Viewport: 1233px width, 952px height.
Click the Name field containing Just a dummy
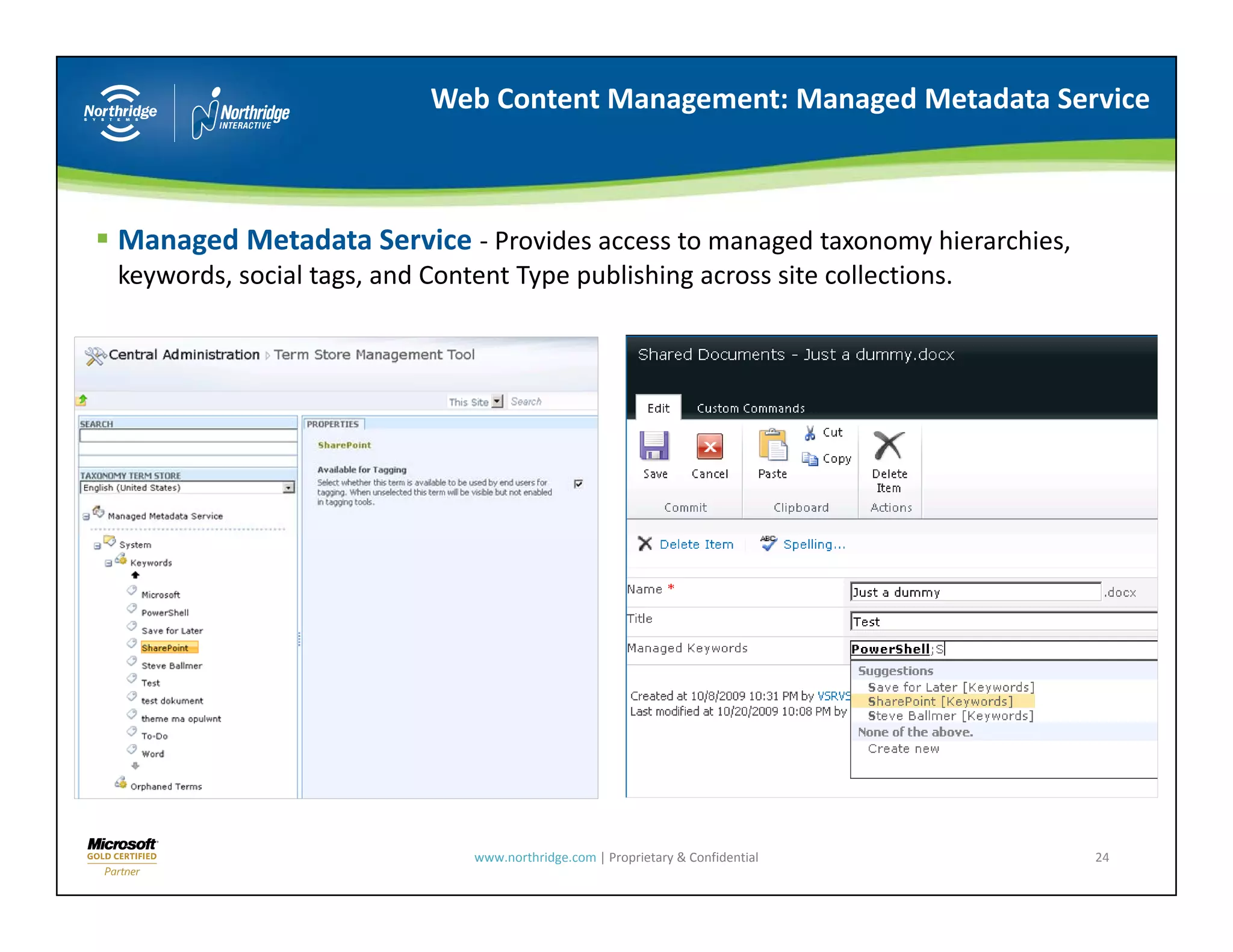[x=975, y=592]
